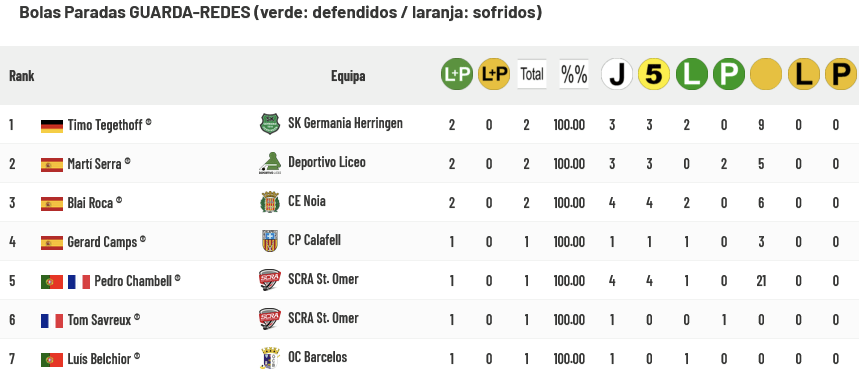The width and height of the screenshot is (859, 377).
Task: Click the orange L+P column header icon
Action: click(494, 74)
